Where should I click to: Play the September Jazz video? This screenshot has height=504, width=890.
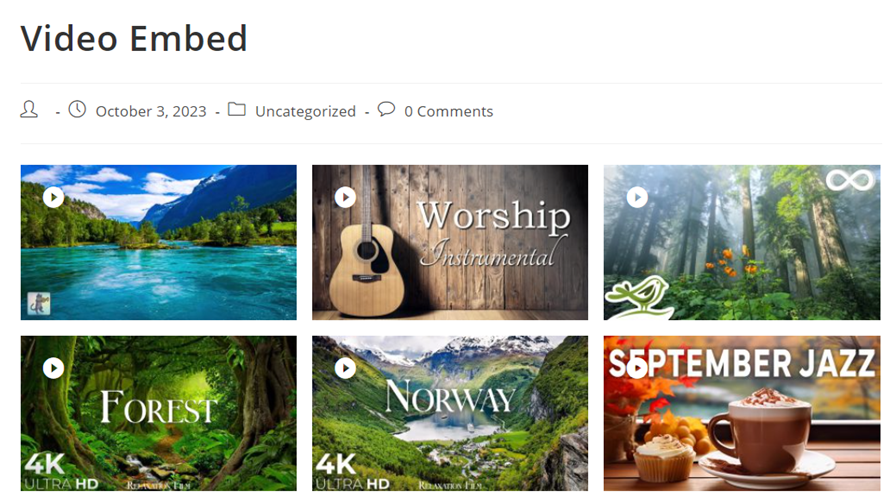coord(637,369)
